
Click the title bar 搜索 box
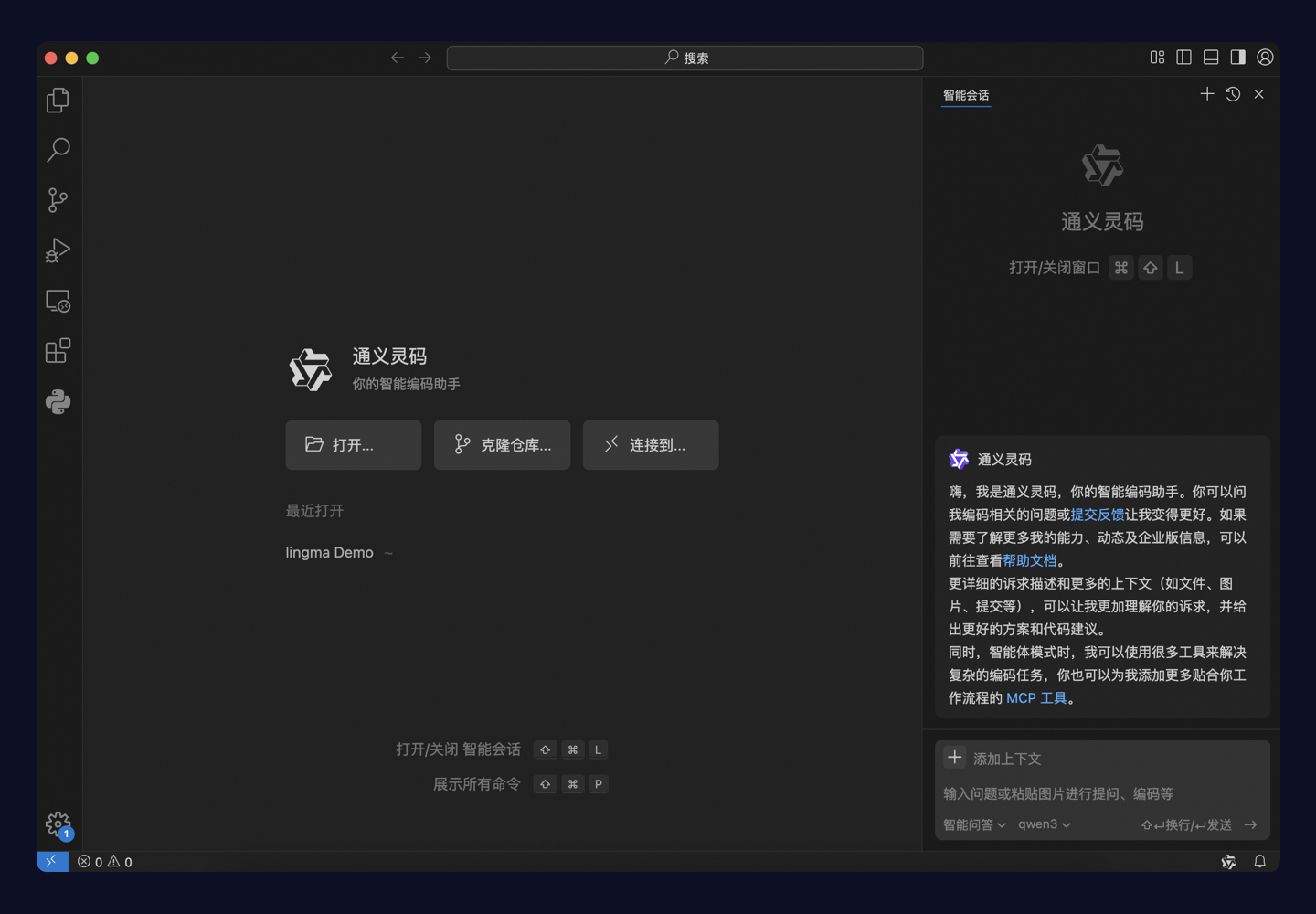(685, 58)
